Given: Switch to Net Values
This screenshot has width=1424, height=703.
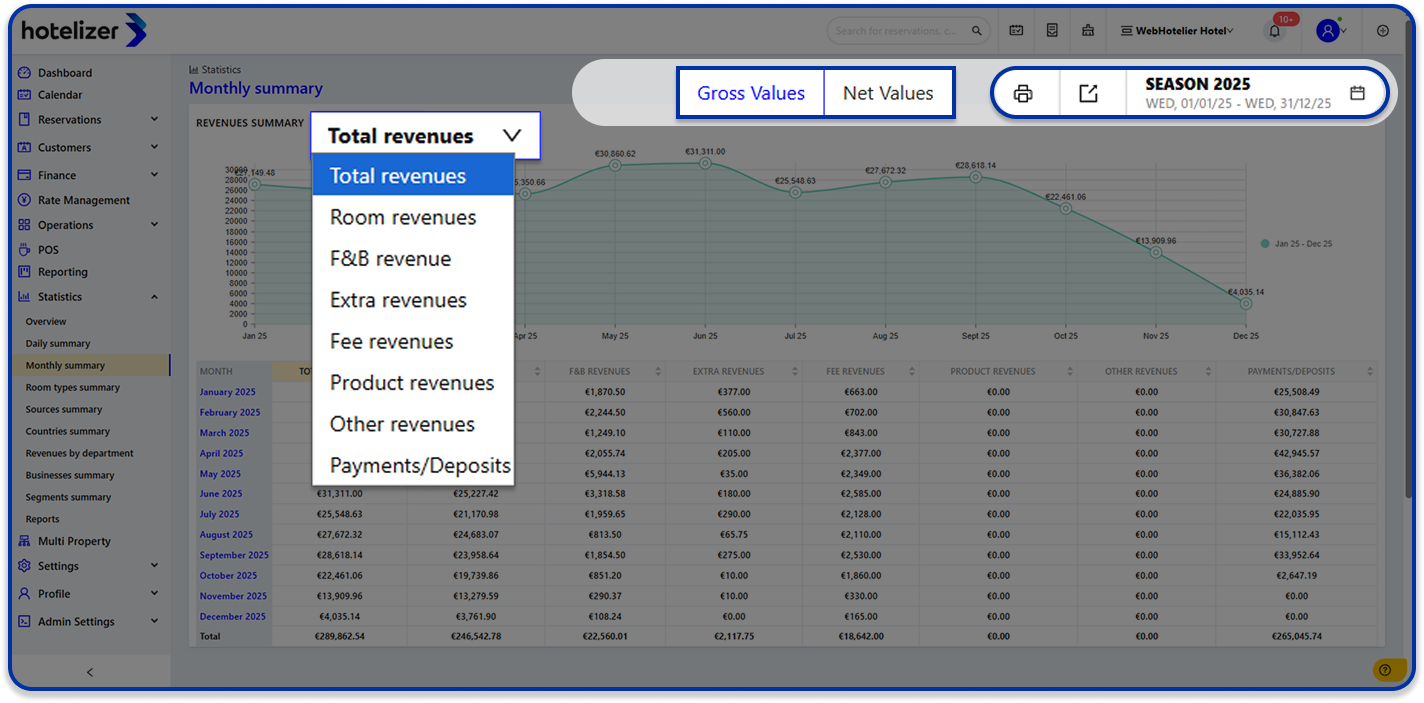Looking at the screenshot, I should [x=888, y=93].
